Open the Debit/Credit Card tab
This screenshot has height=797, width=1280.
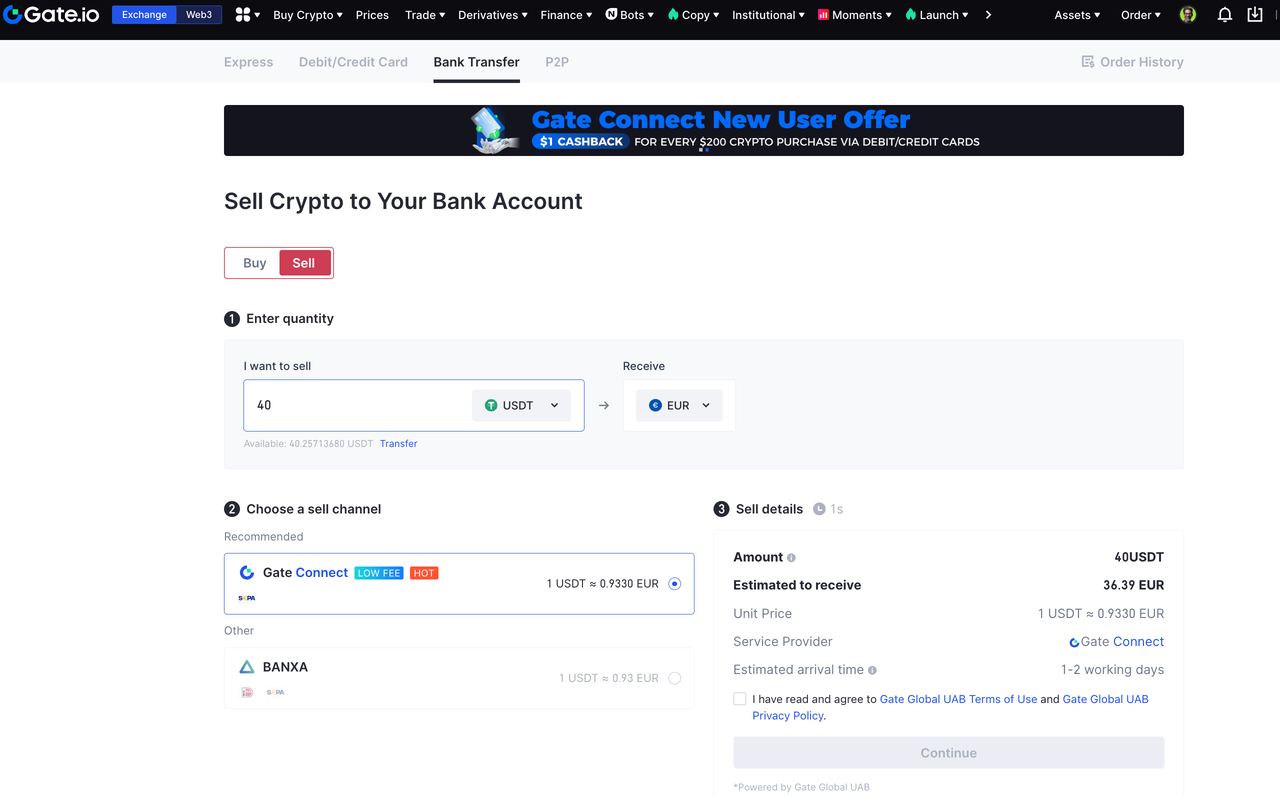(353, 62)
